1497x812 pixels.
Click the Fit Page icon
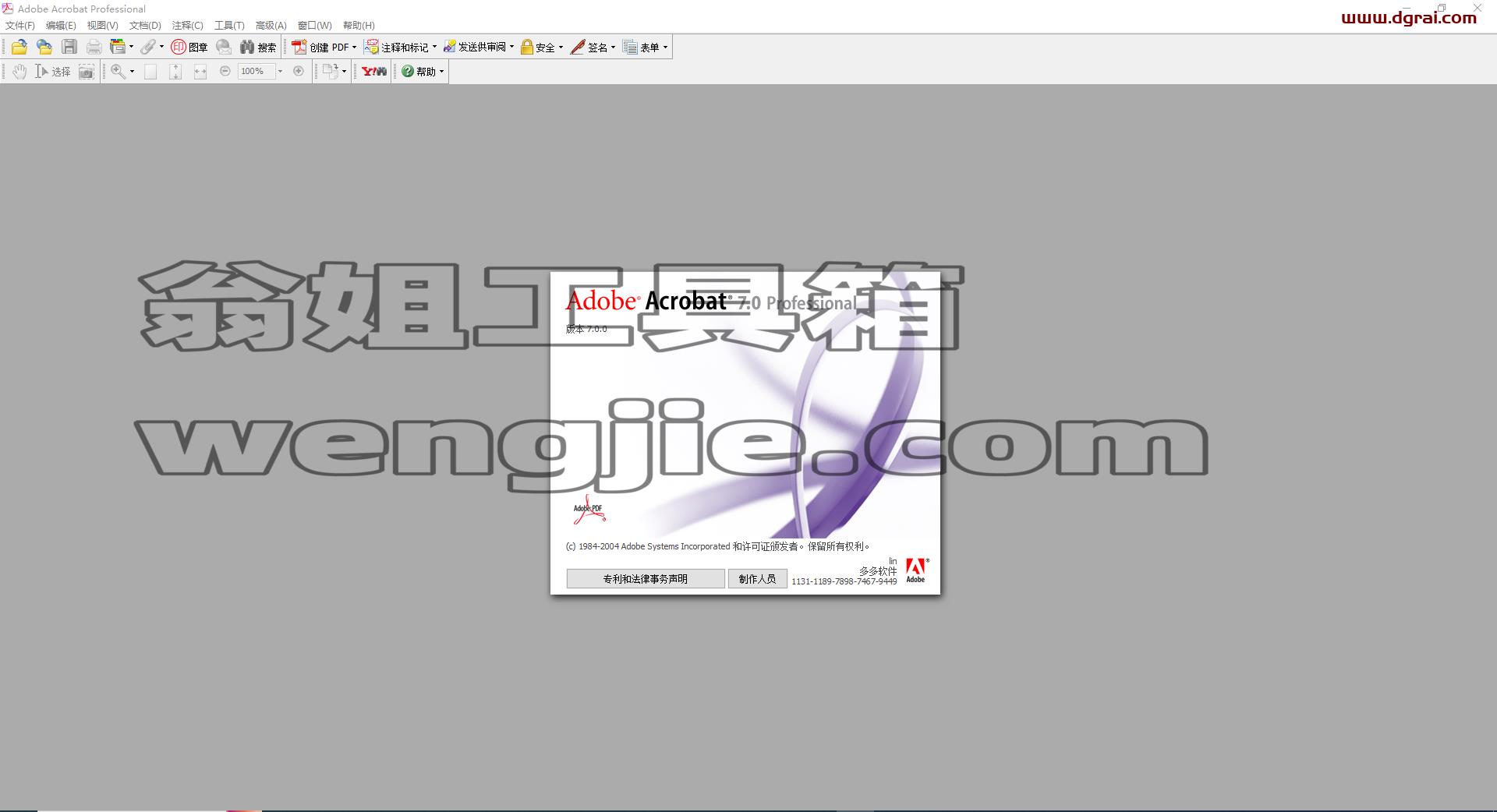[175, 72]
